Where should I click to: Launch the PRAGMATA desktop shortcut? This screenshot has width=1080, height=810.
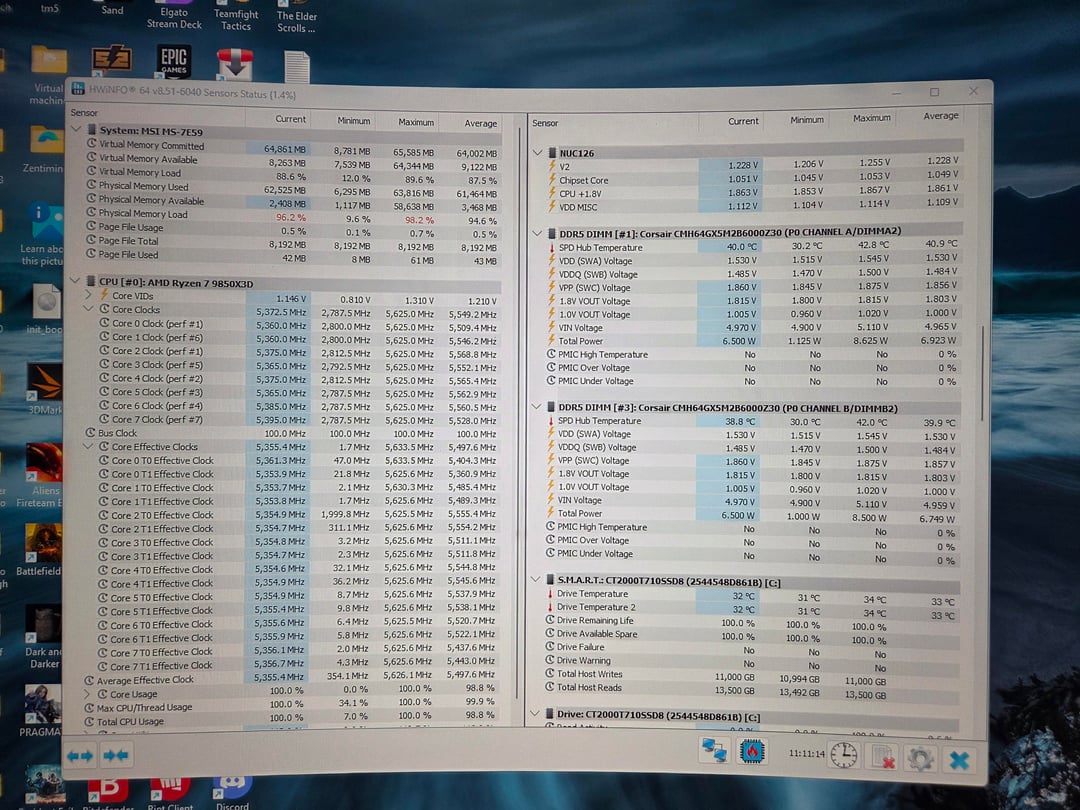(x=40, y=710)
